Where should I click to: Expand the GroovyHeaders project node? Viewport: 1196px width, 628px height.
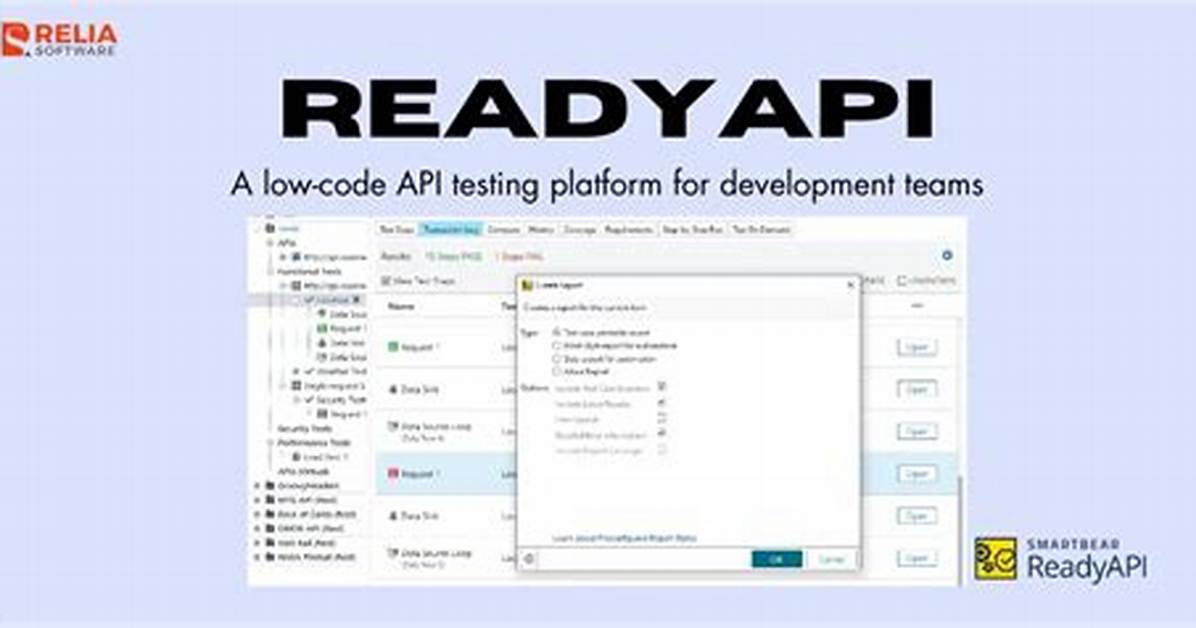258,485
